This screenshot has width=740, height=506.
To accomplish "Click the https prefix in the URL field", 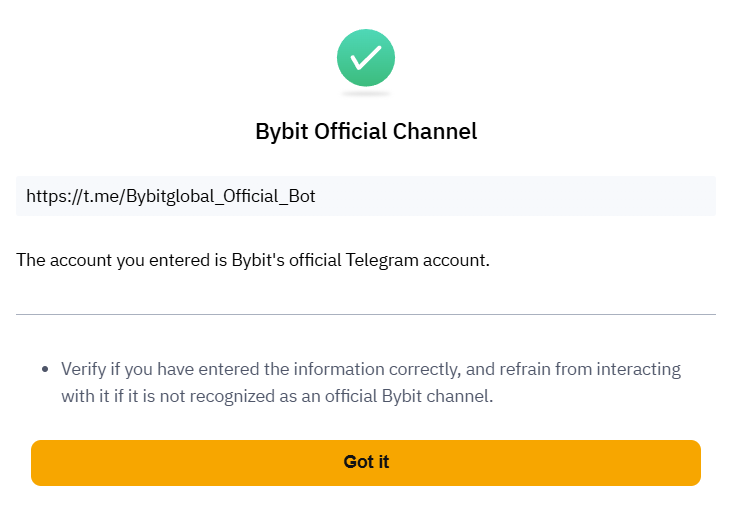I will pos(47,196).
